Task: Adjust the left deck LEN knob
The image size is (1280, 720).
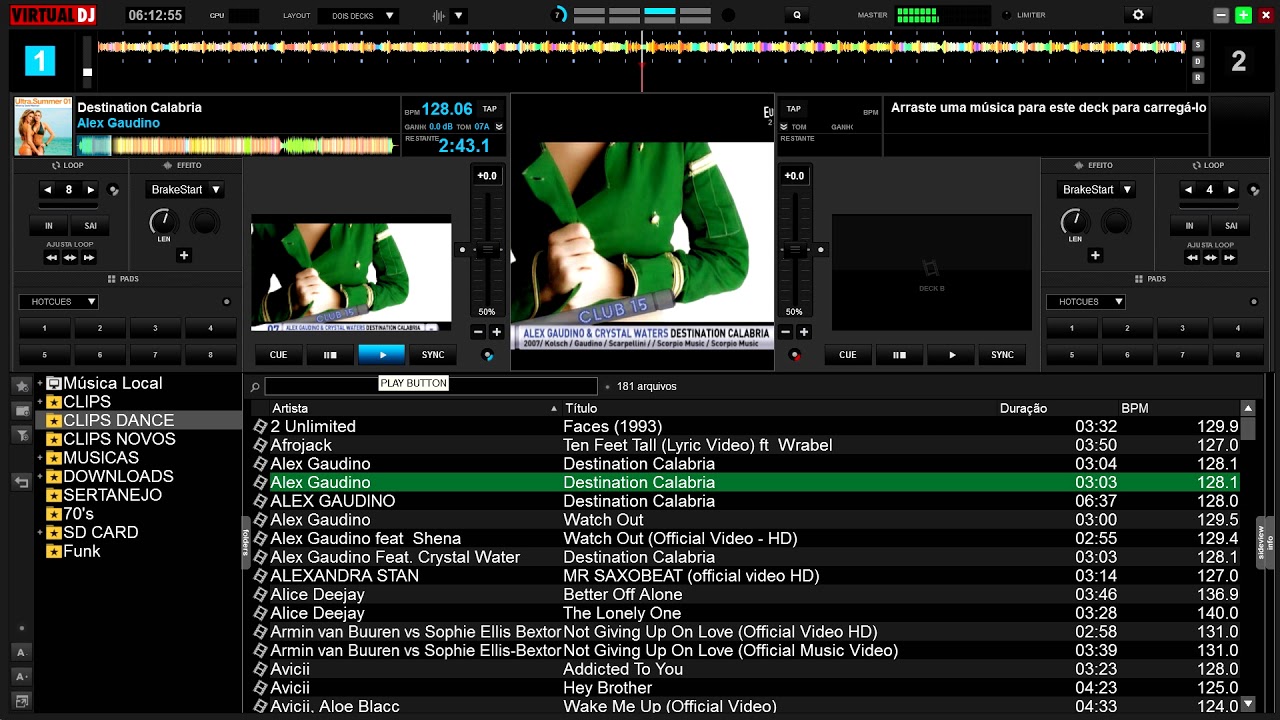Action: pos(163,221)
